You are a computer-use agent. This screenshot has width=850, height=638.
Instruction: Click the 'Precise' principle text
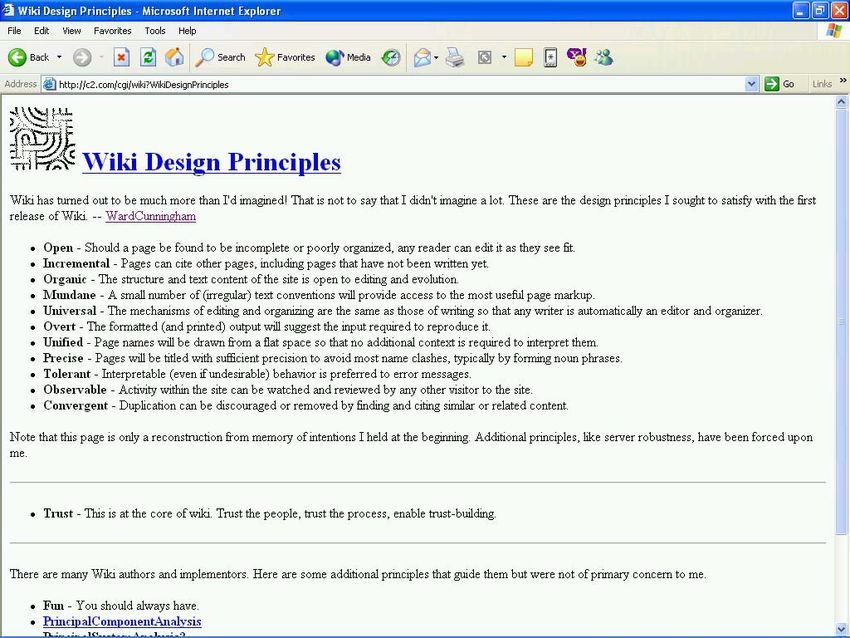[x=63, y=358]
